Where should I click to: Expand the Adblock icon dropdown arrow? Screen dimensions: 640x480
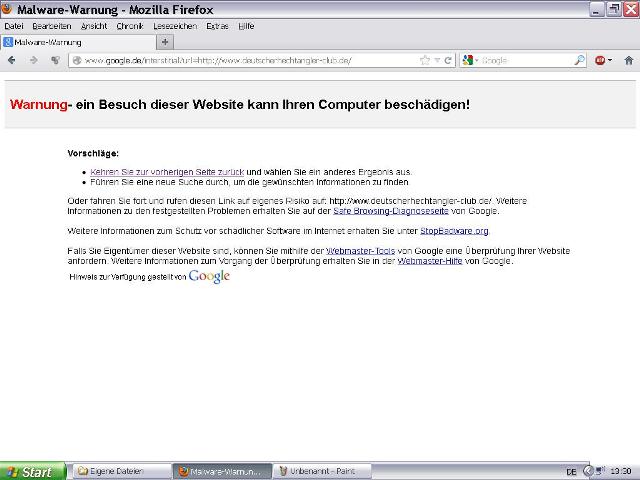point(610,60)
